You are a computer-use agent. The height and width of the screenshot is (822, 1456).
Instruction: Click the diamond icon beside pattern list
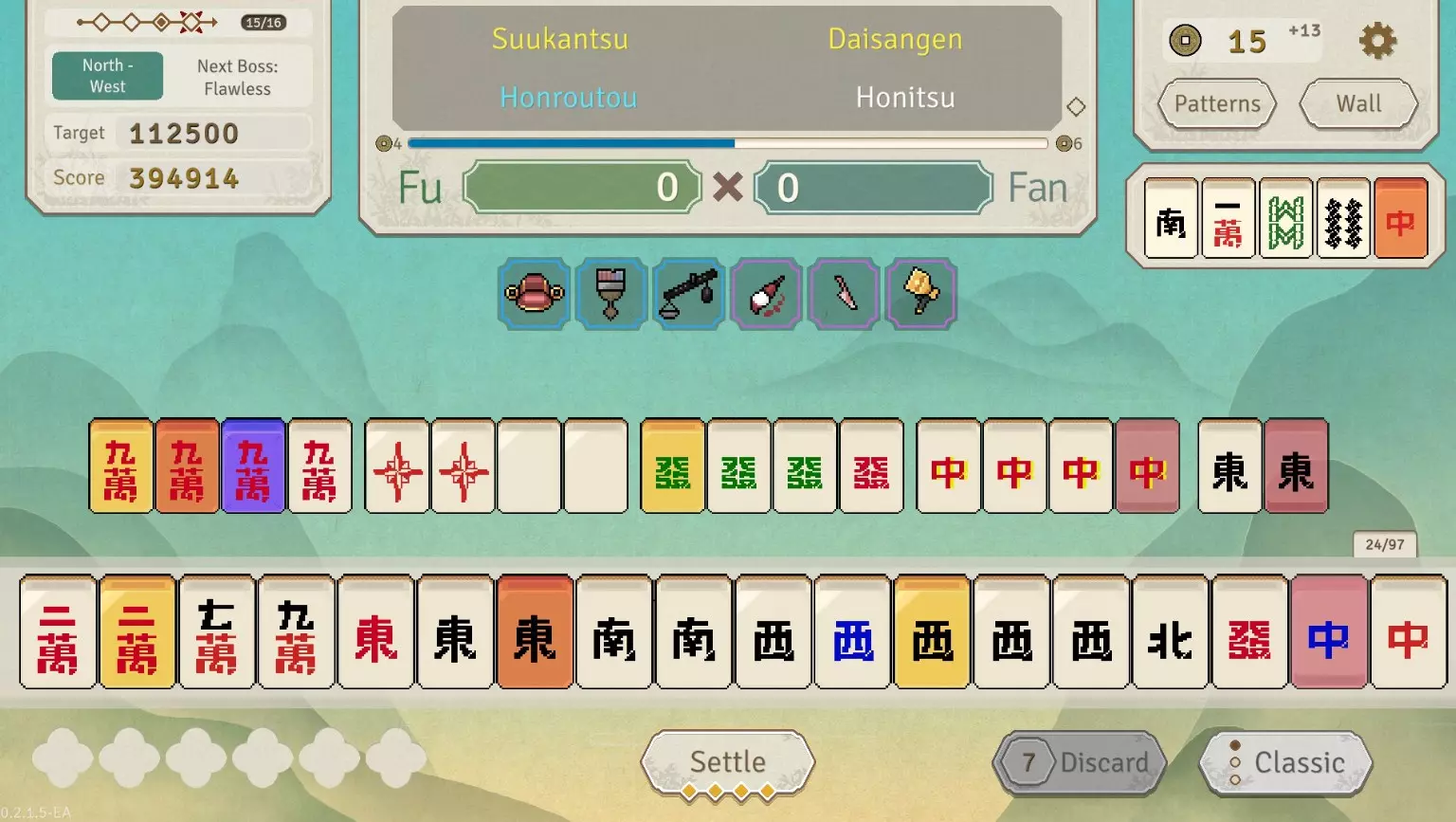[x=1076, y=106]
